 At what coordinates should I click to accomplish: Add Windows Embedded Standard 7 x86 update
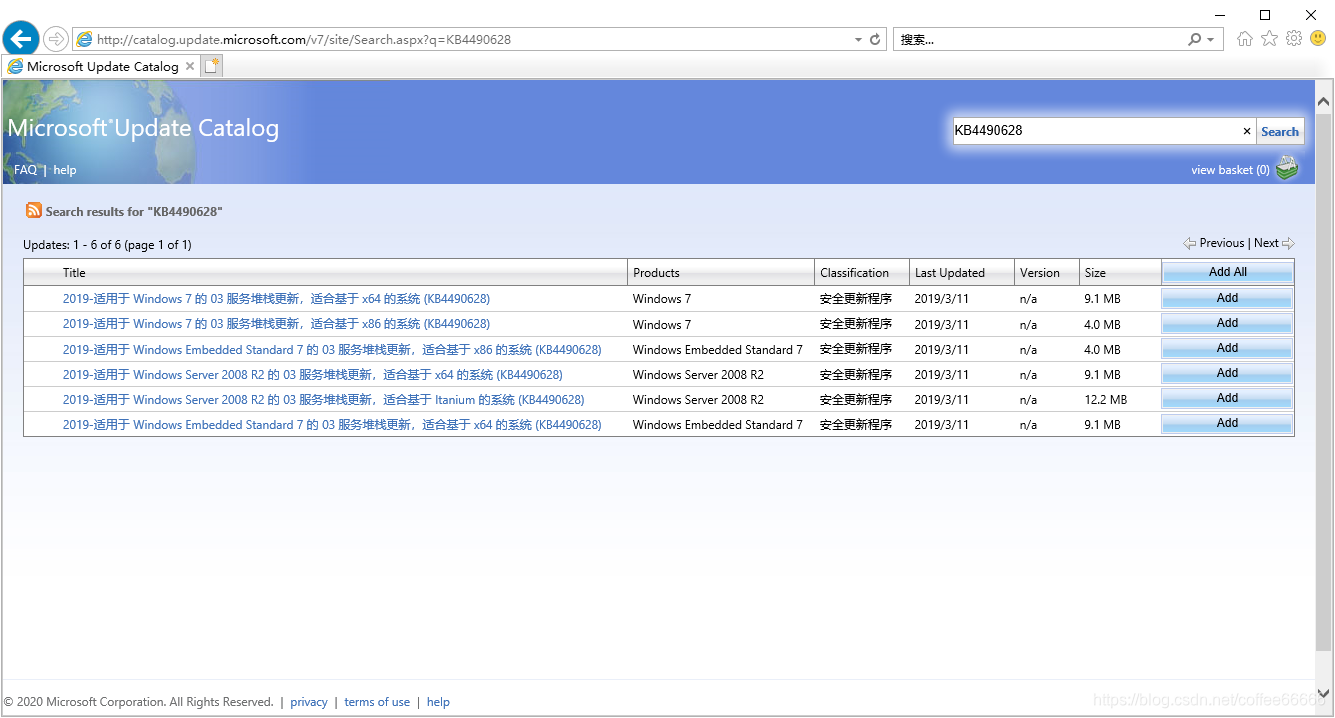pos(1227,348)
